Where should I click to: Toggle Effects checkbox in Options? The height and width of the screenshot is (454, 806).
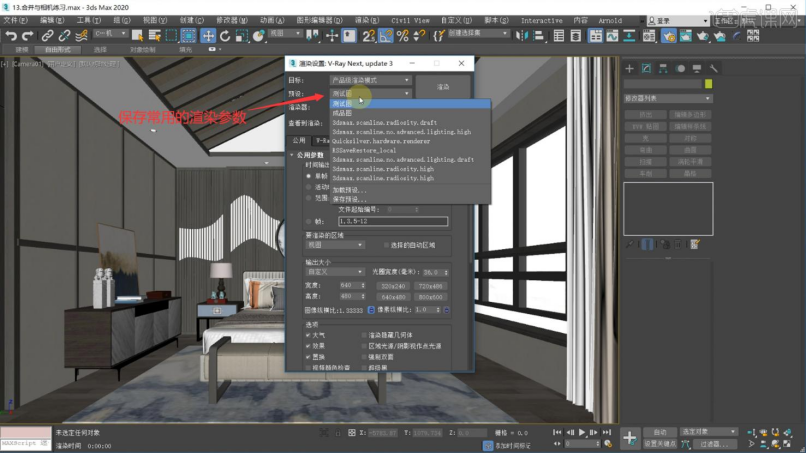[x=308, y=346]
